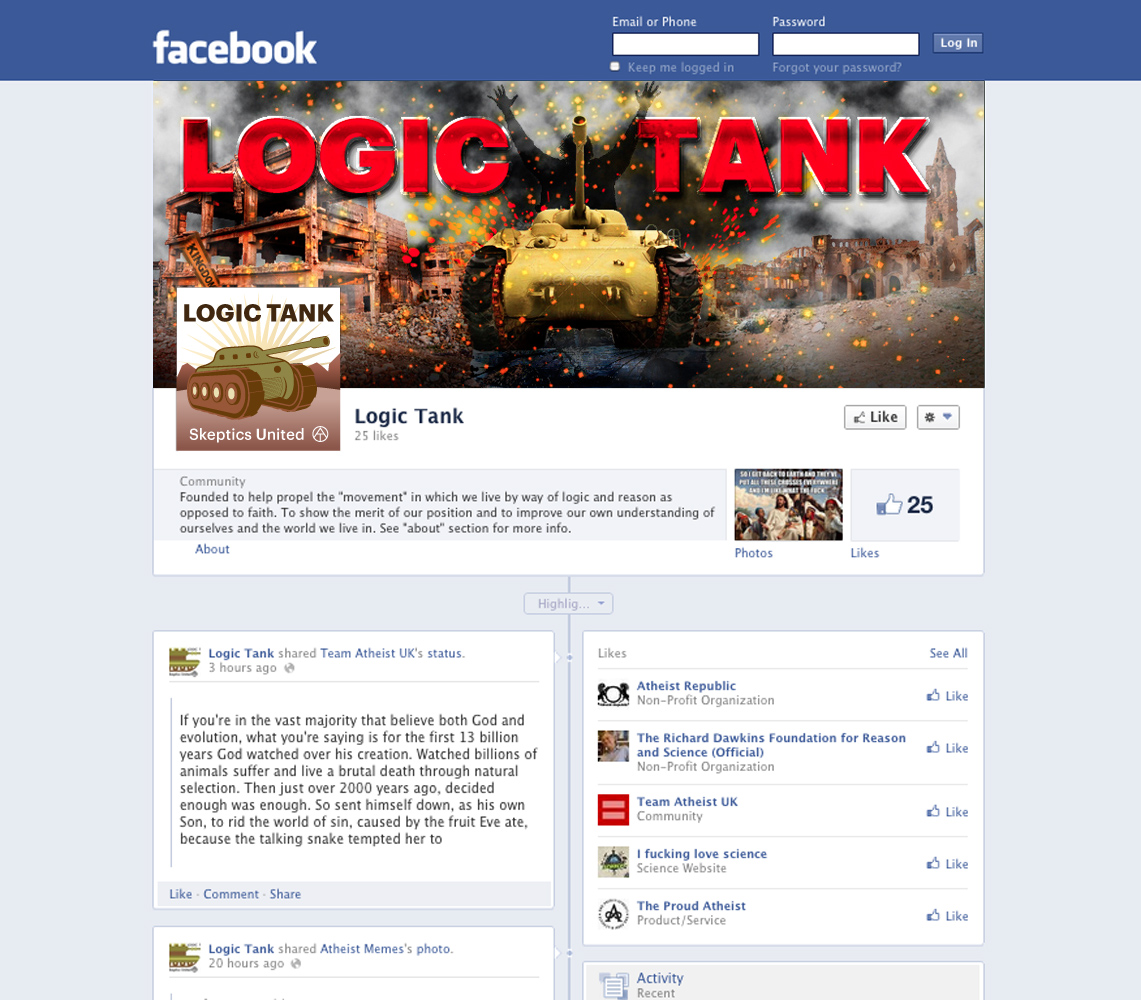Click the thumbs-up 25 likes box

905,505
